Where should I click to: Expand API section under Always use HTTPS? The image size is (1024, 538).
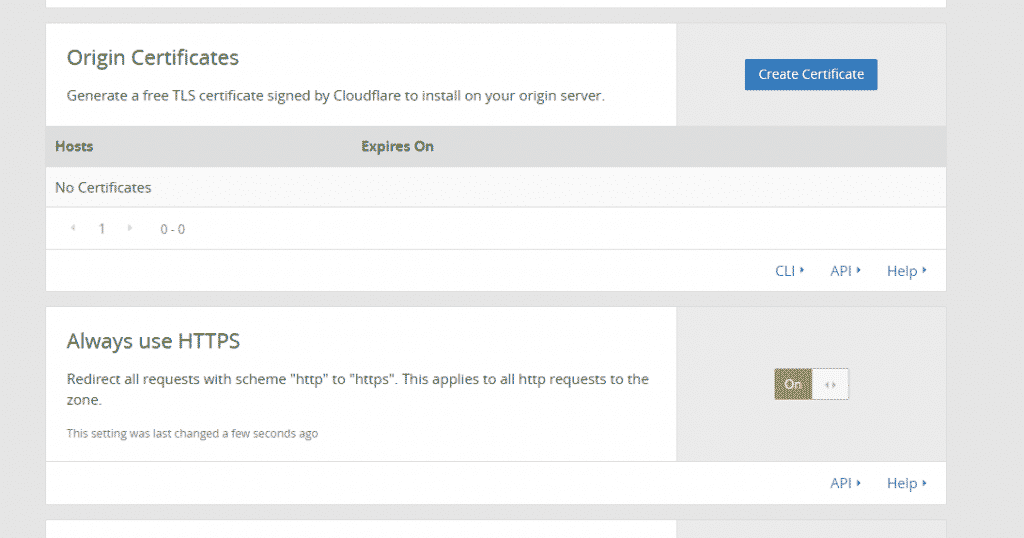click(x=845, y=483)
